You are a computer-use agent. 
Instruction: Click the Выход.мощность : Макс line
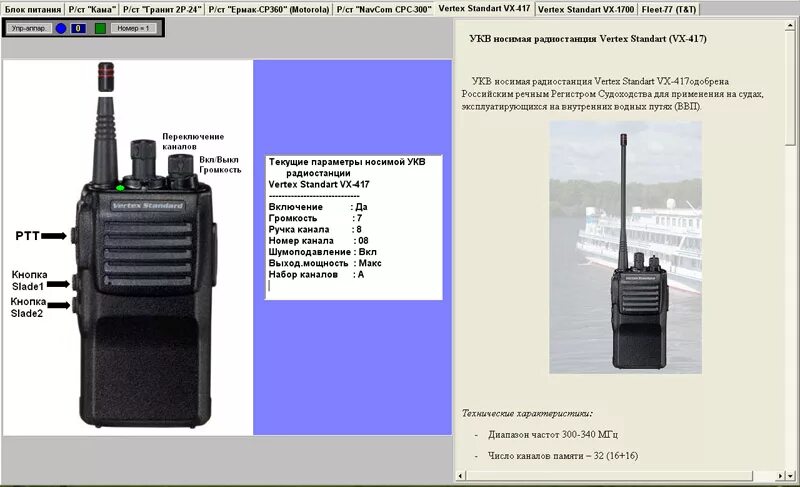click(326, 263)
